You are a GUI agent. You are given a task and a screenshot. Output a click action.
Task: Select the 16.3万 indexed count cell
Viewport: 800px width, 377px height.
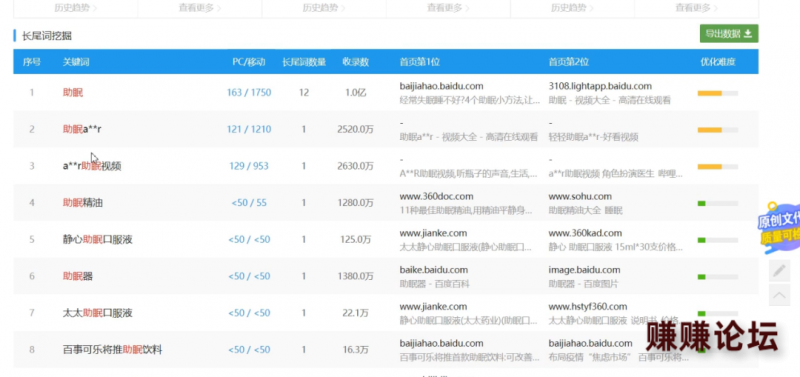click(356, 349)
